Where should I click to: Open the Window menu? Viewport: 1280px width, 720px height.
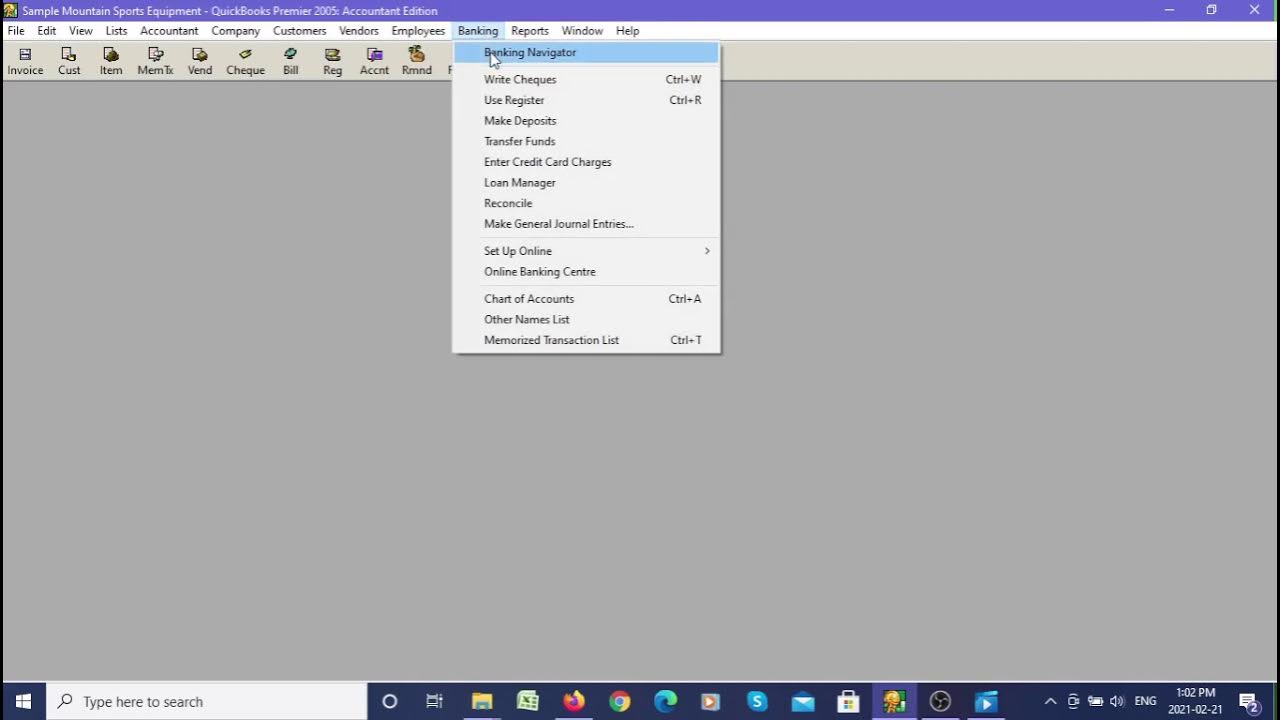click(582, 31)
